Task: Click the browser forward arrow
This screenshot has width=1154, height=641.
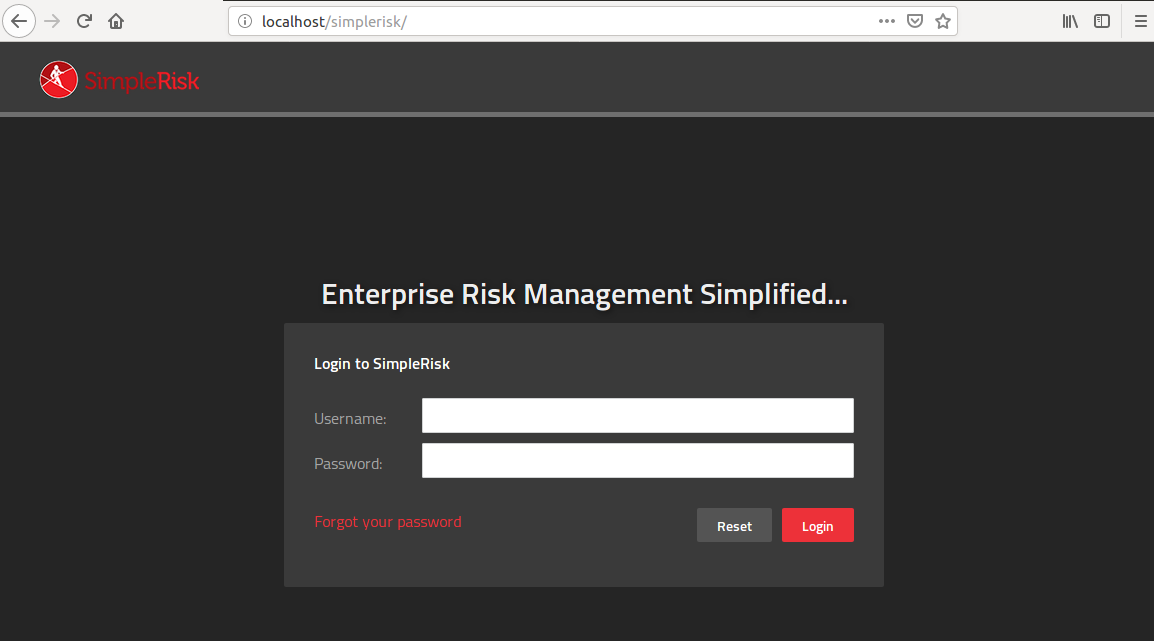Action: click(x=52, y=21)
